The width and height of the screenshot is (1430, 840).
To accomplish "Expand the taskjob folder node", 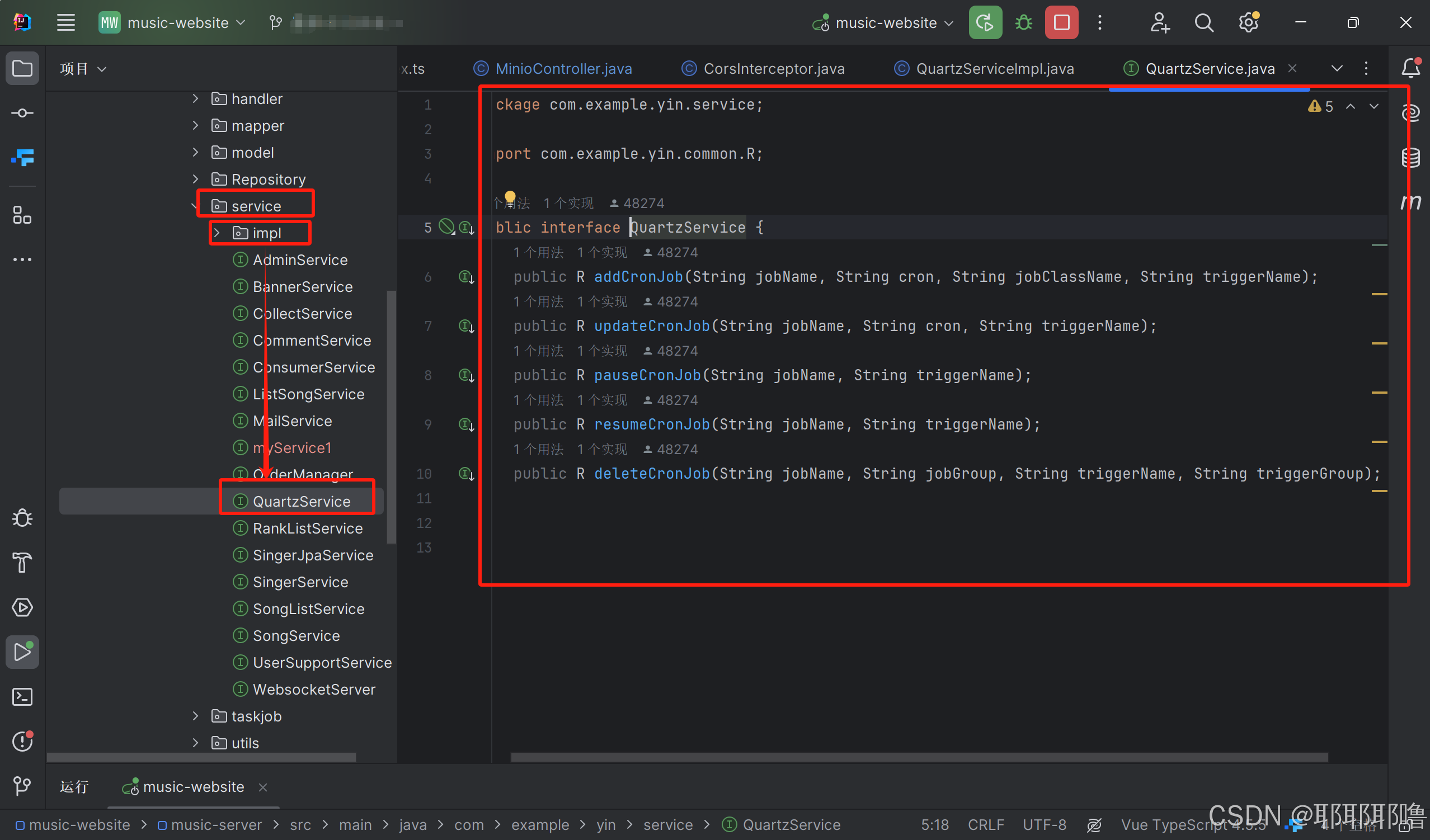I will pos(196,716).
